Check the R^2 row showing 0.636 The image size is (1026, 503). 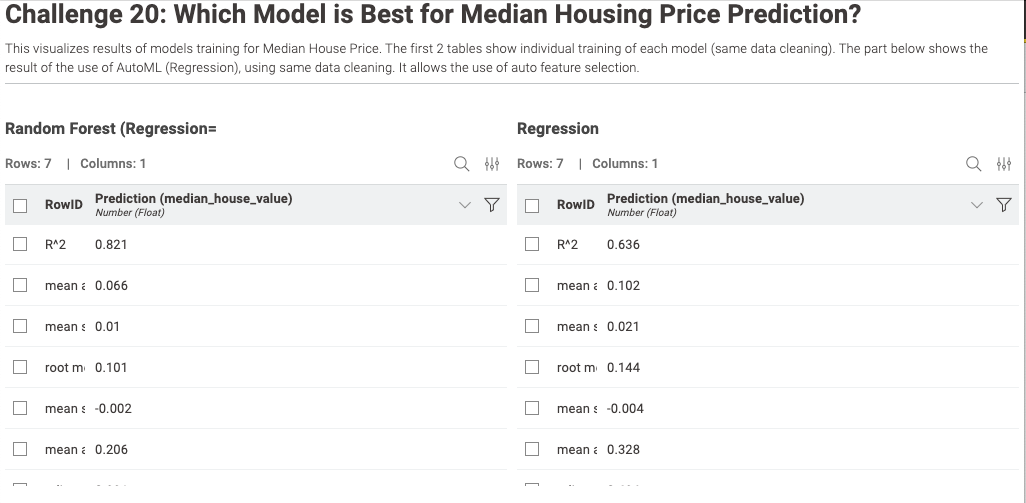click(x=532, y=245)
